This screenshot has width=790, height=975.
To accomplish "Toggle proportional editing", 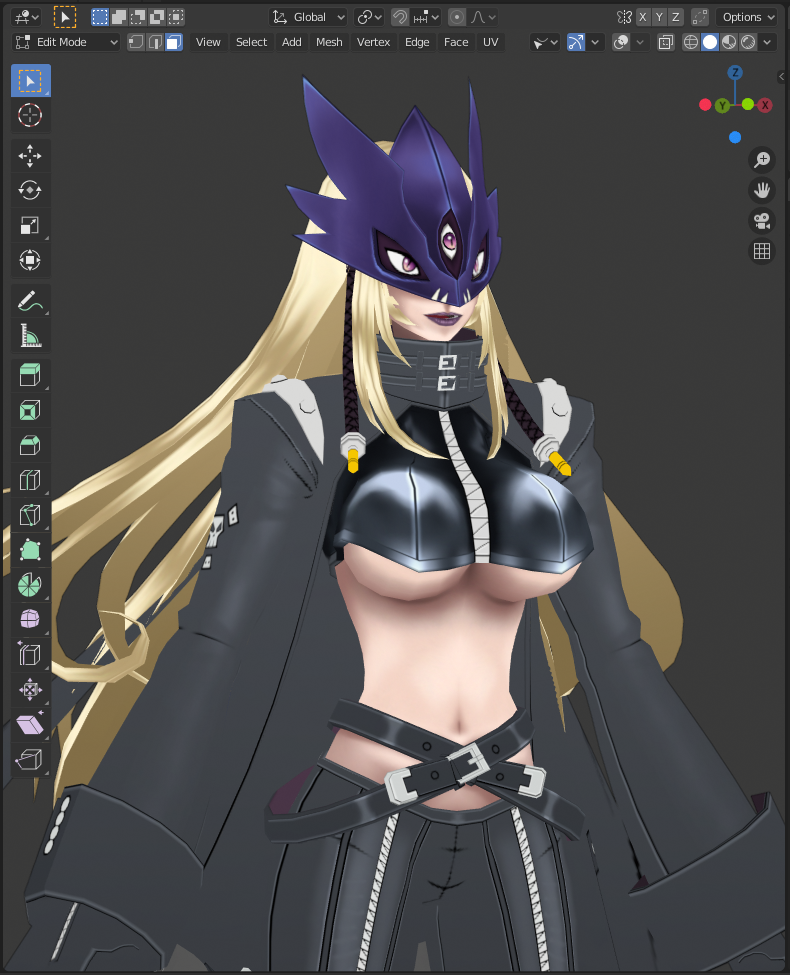I will [457, 17].
